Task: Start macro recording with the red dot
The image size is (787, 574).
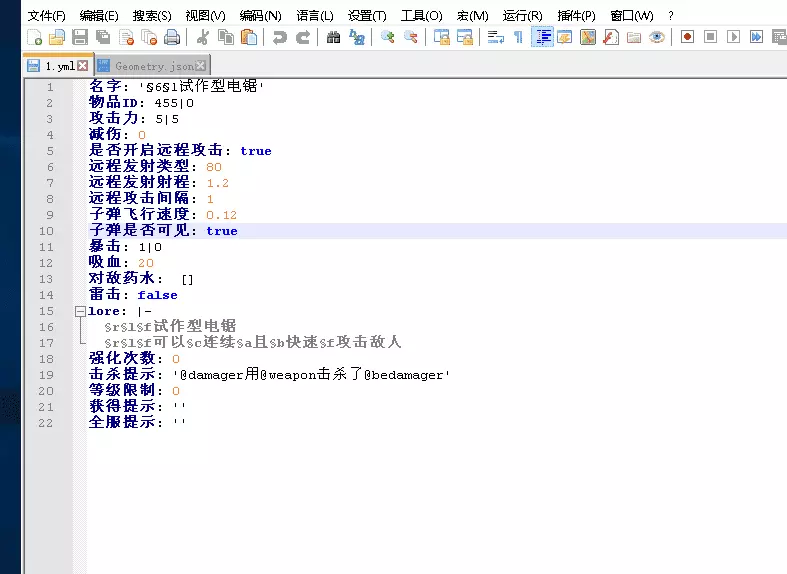Action: point(687,37)
